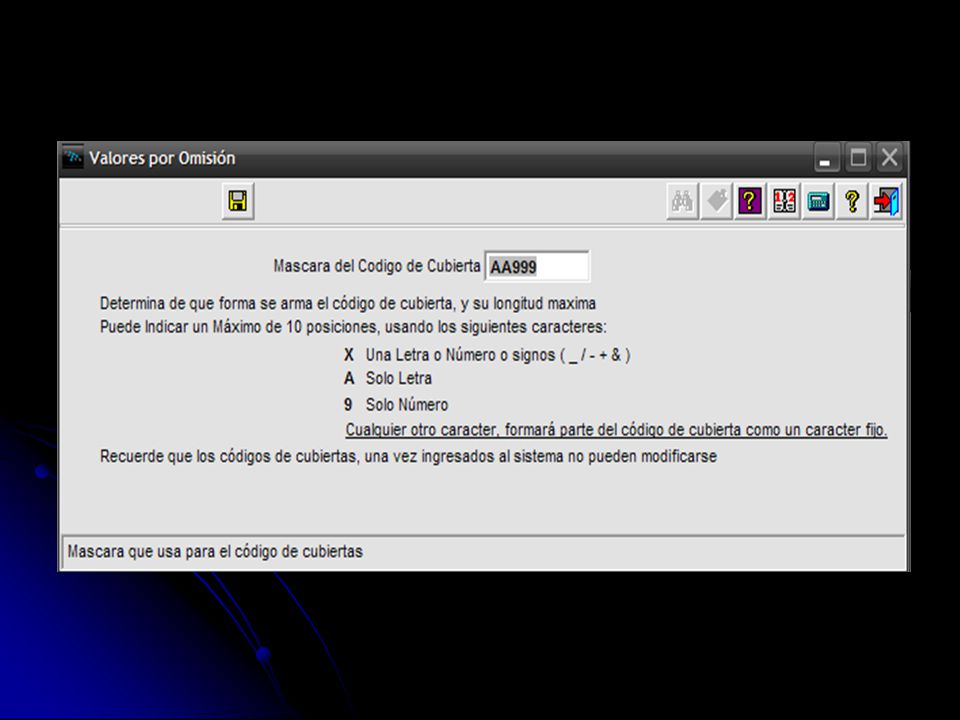Click the yellow floppy disk save icon
The height and width of the screenshot is (720, 960).
click(x=238, y=201)
